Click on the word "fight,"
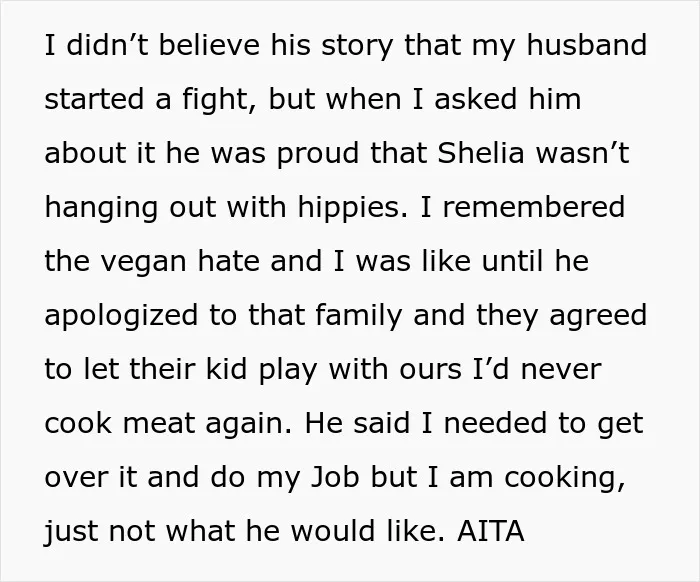Screen dimensions: 700x582 219,101
